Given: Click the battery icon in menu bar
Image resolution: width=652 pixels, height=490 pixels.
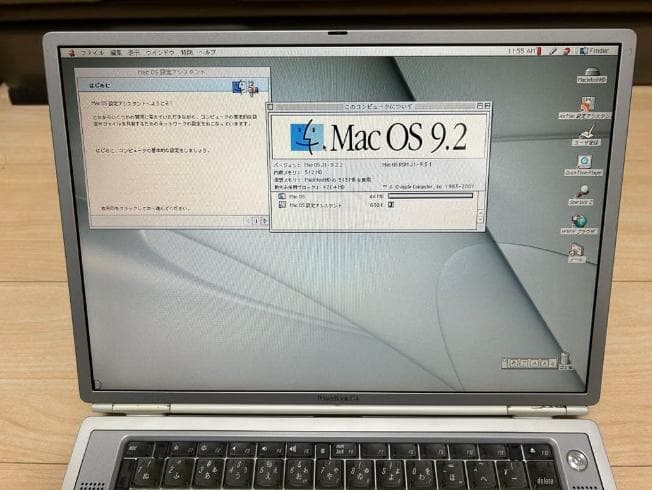Looking at the screenshot, I should pos(539,51).
